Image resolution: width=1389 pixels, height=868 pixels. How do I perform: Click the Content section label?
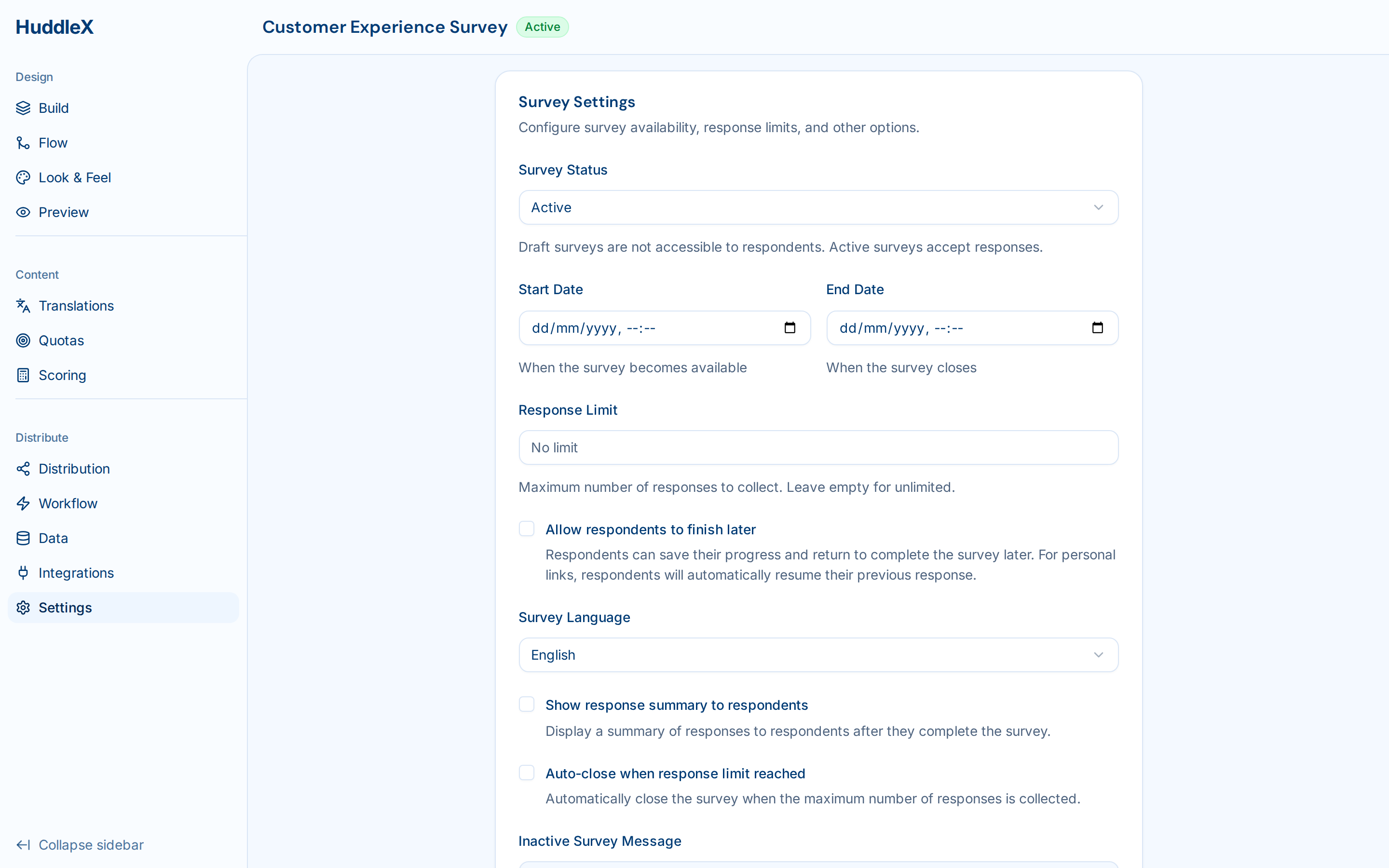tap(37, 274)
